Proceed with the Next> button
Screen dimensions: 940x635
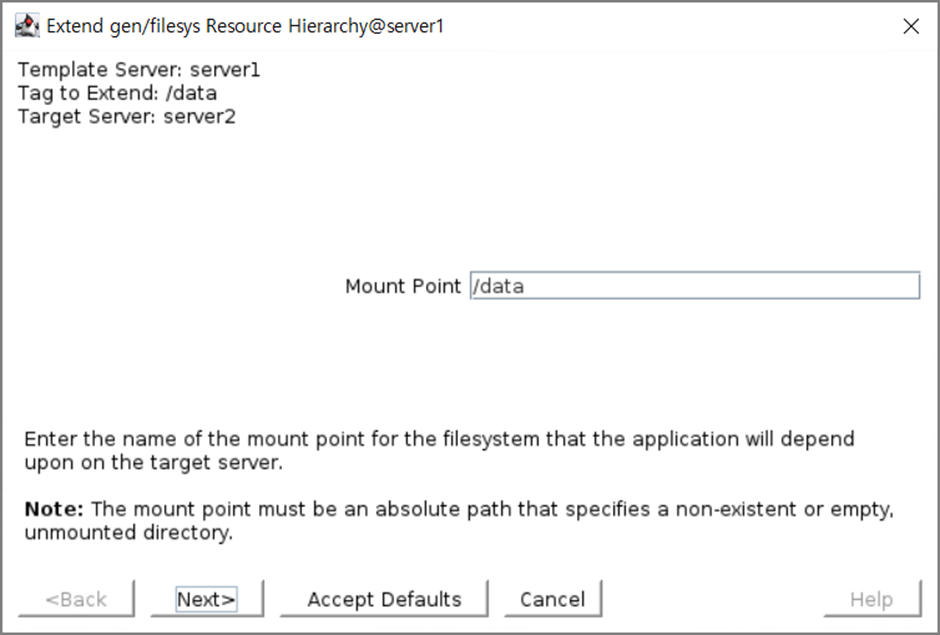click(206, 598)
